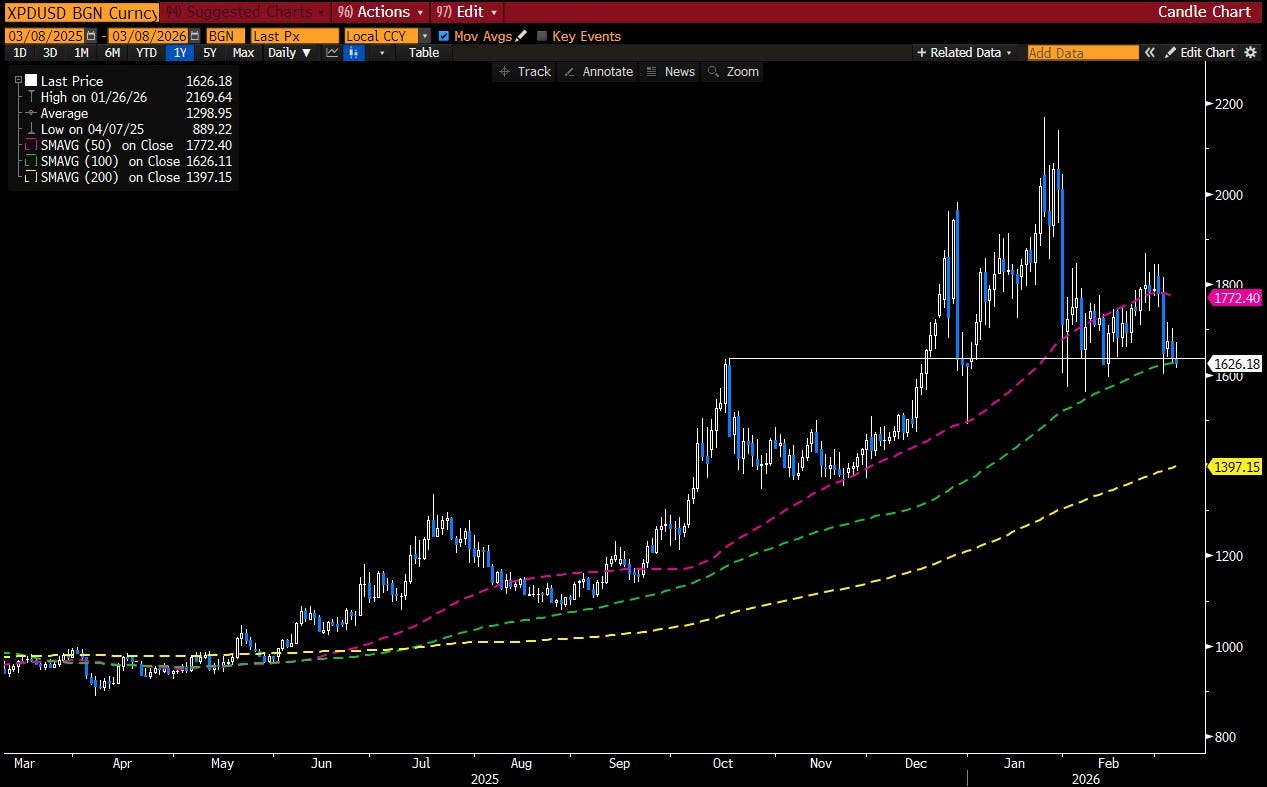This screenshot has width=1267, height=787.
Task: Enable the Key Events checkbox
Action: coord(542,36)
